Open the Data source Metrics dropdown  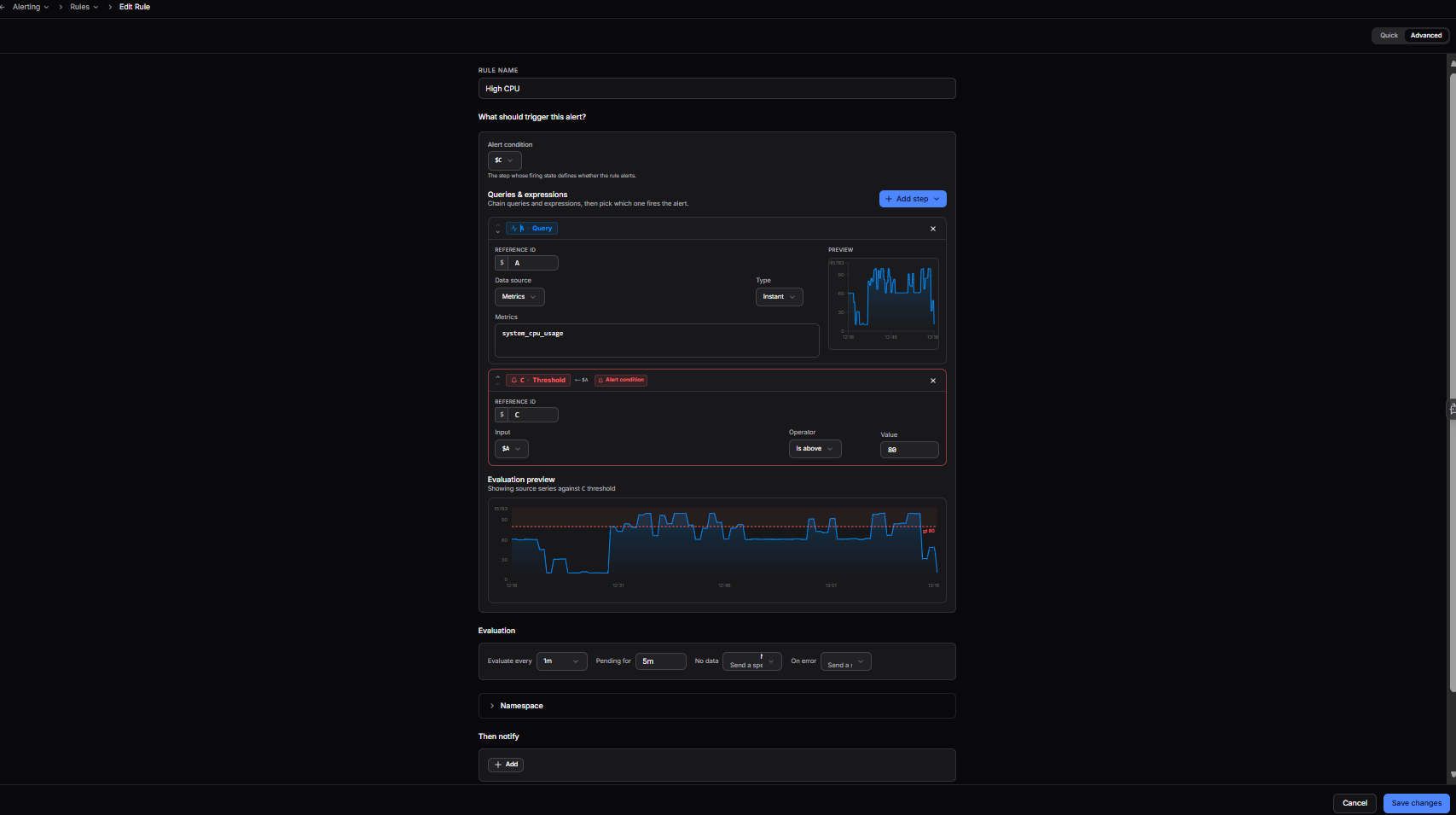point(519,297)
